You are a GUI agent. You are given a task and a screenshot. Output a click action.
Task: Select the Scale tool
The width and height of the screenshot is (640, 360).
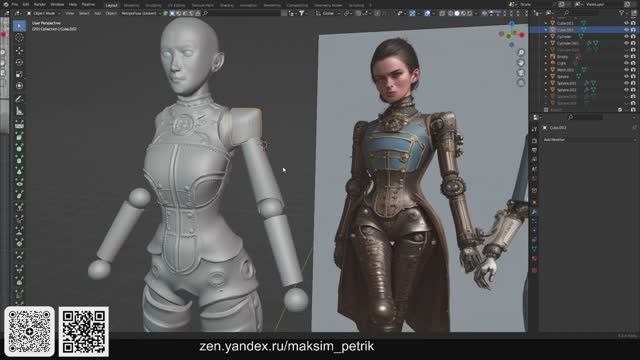(19, 74)
